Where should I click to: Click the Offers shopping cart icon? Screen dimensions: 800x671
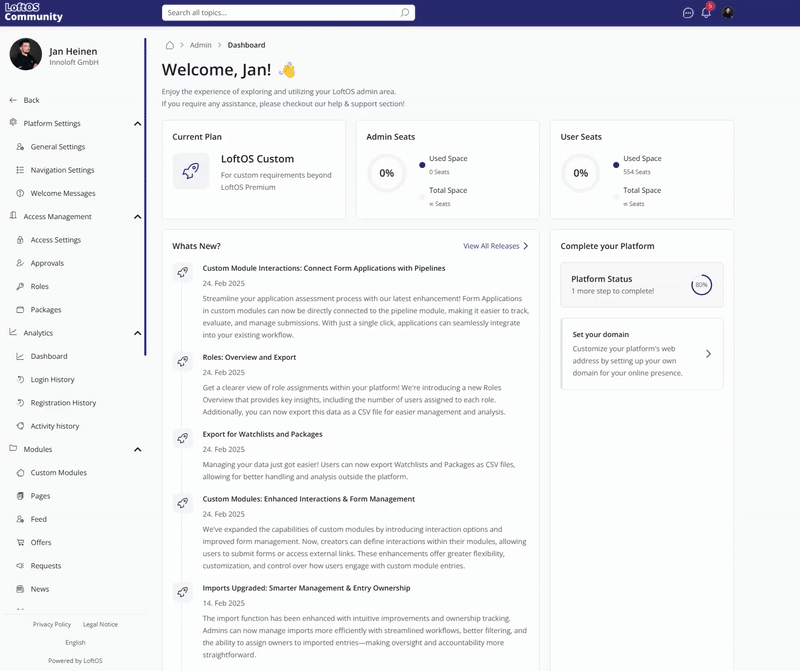[x=20, y=543]
